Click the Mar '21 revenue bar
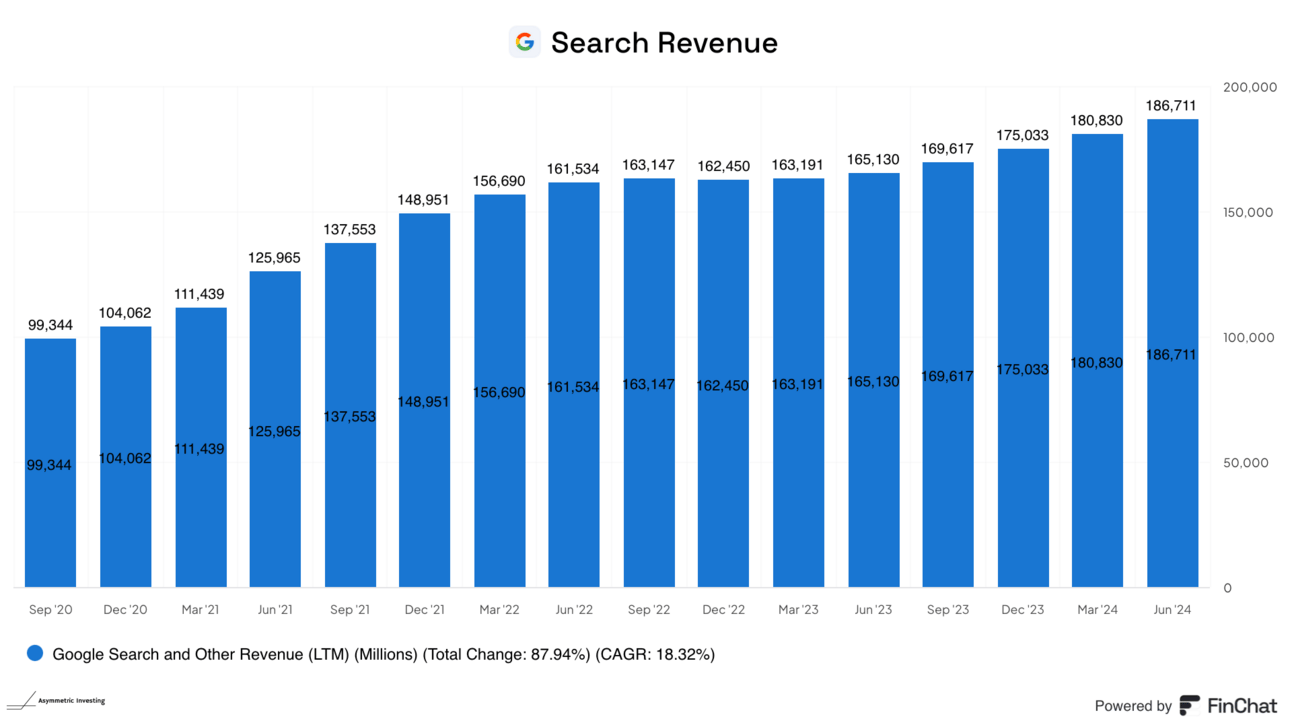The width and height of the screenshot is (1292, 727). pos(201,447)
